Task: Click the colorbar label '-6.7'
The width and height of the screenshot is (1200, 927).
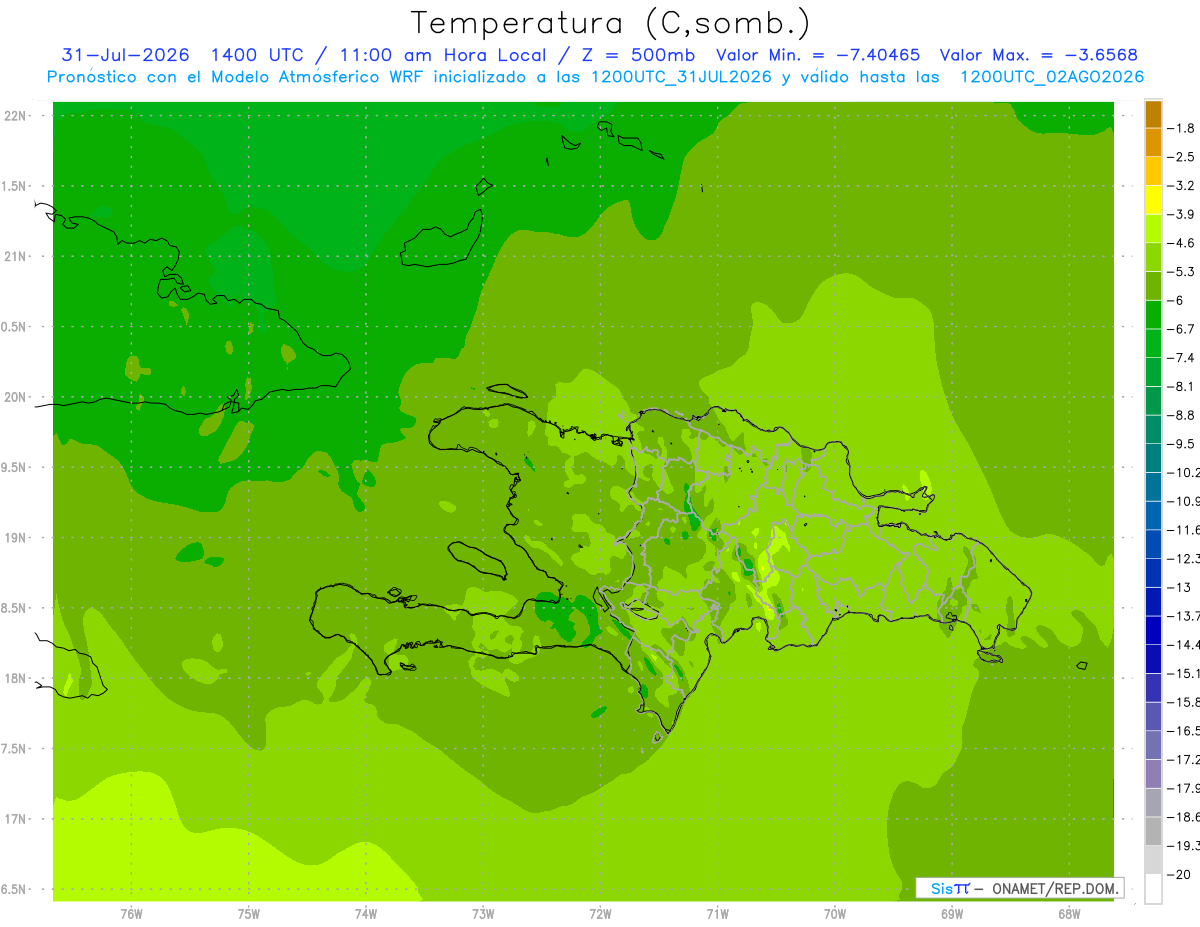Action: [x=1181, y=329]
